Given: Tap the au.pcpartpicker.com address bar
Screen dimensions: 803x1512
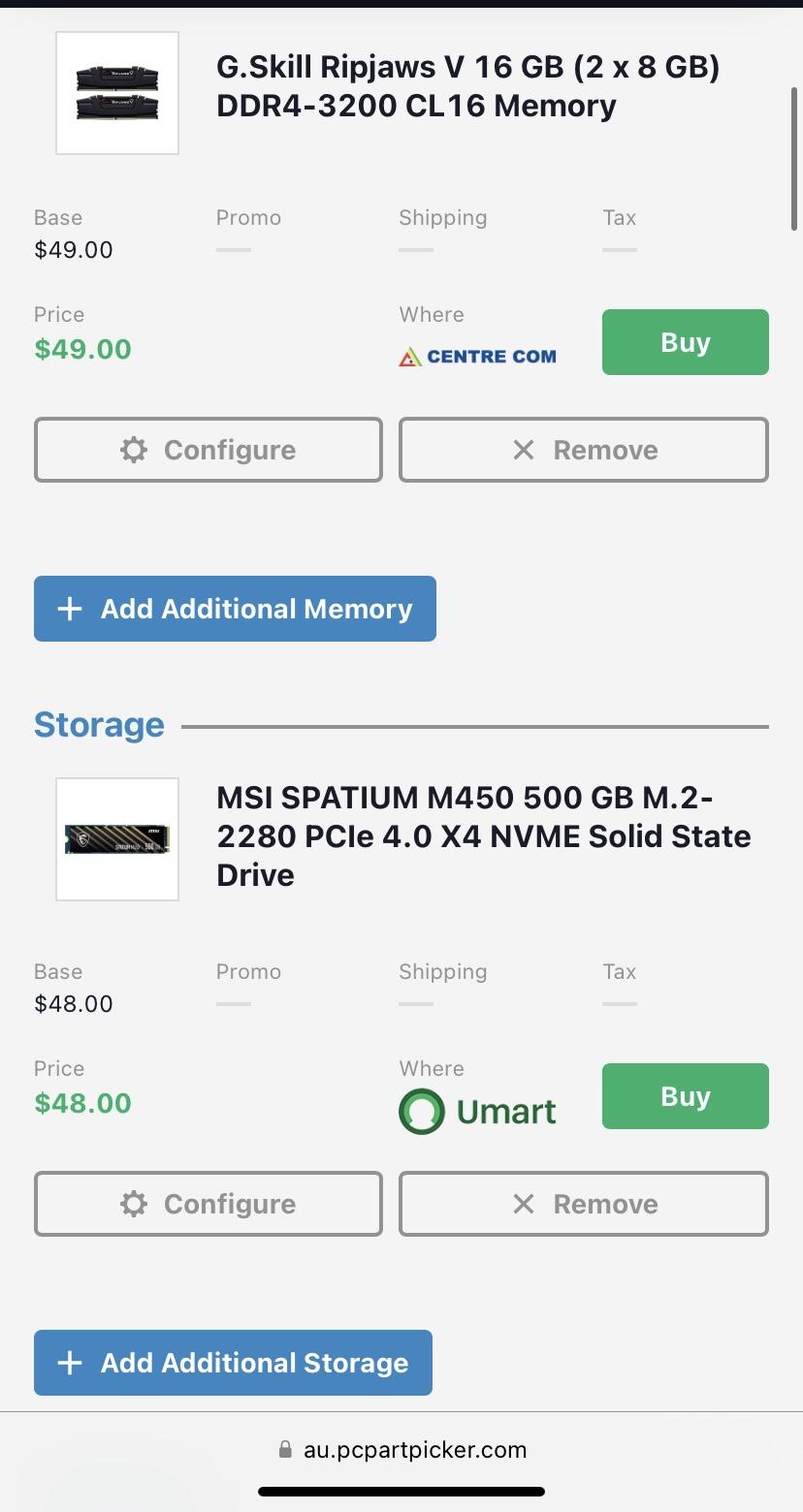Looking at the screenshot, I should pyautogui.click(x=414, y=1450).
